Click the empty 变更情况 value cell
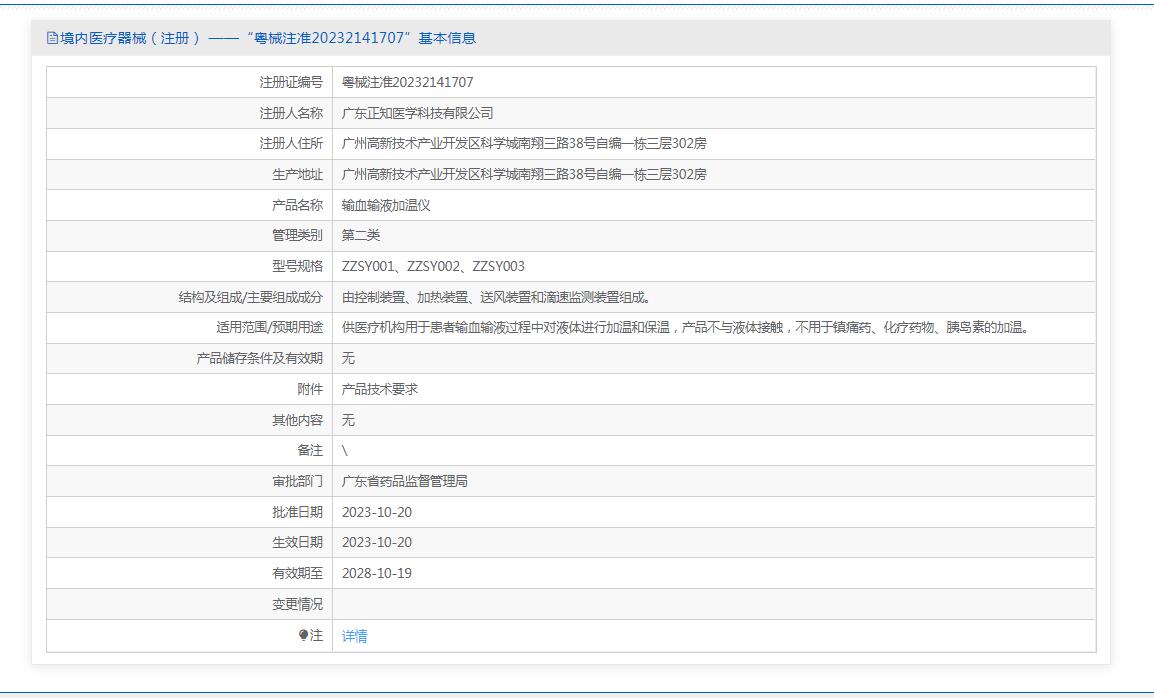 [714, 604]
